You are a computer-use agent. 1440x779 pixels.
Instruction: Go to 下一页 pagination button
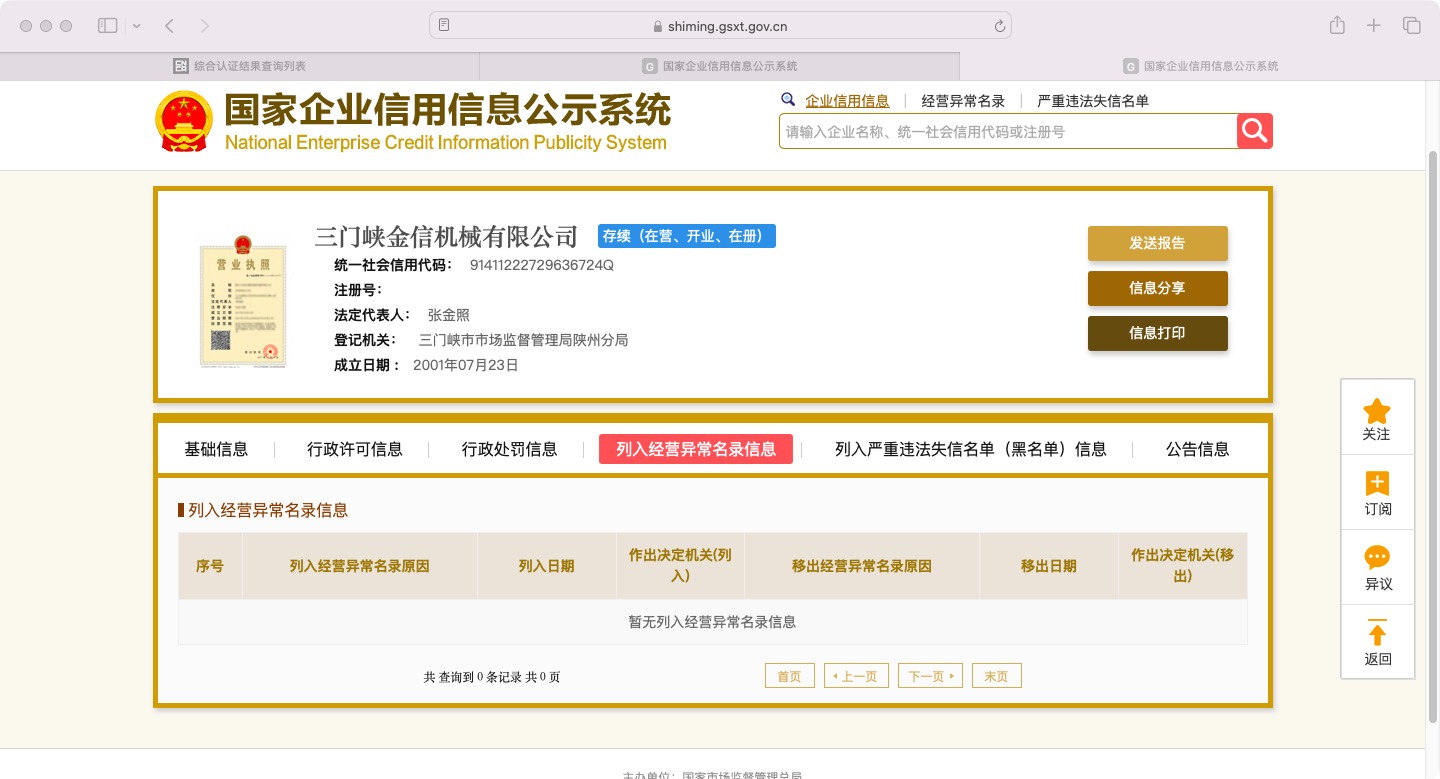[x=930, y=676]
